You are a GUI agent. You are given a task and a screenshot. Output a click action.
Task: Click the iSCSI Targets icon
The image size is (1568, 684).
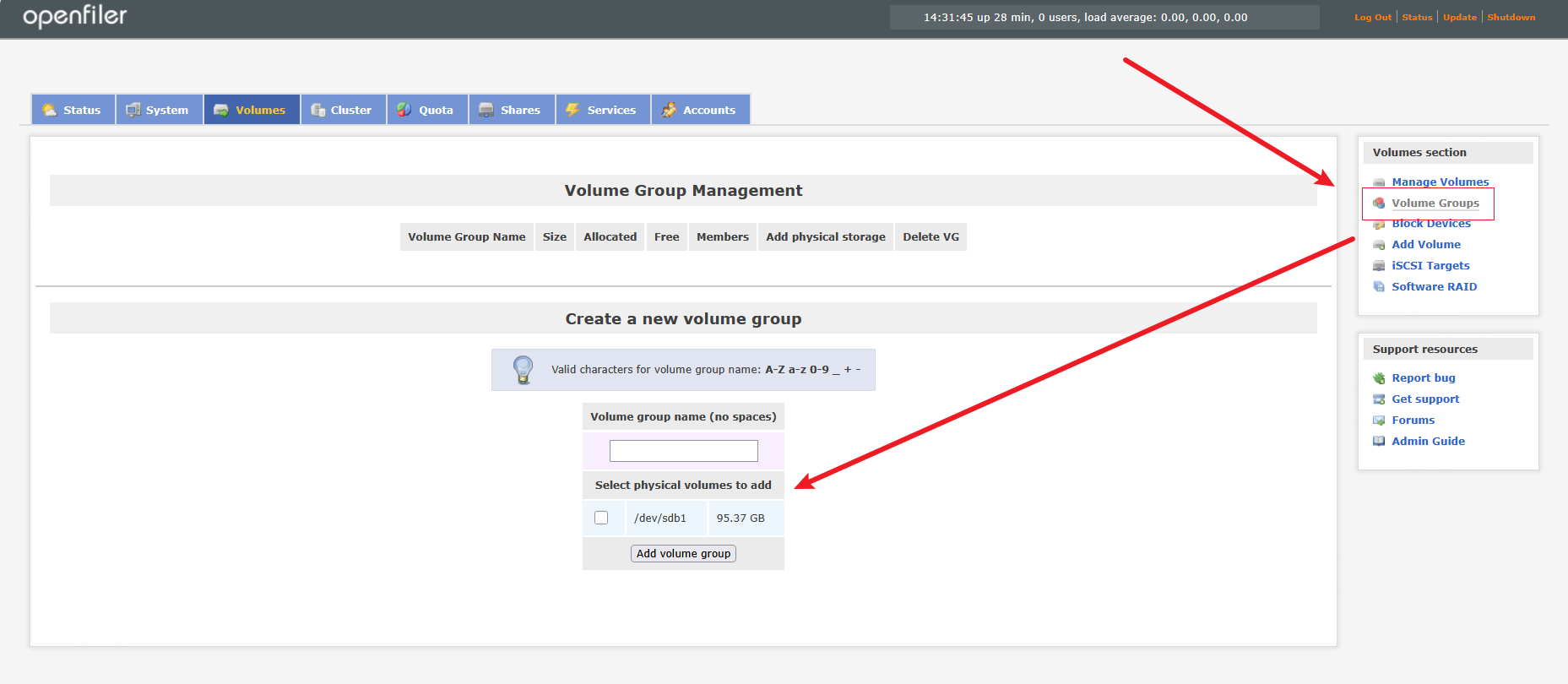pyautogui.click(x=1379, y=265)
